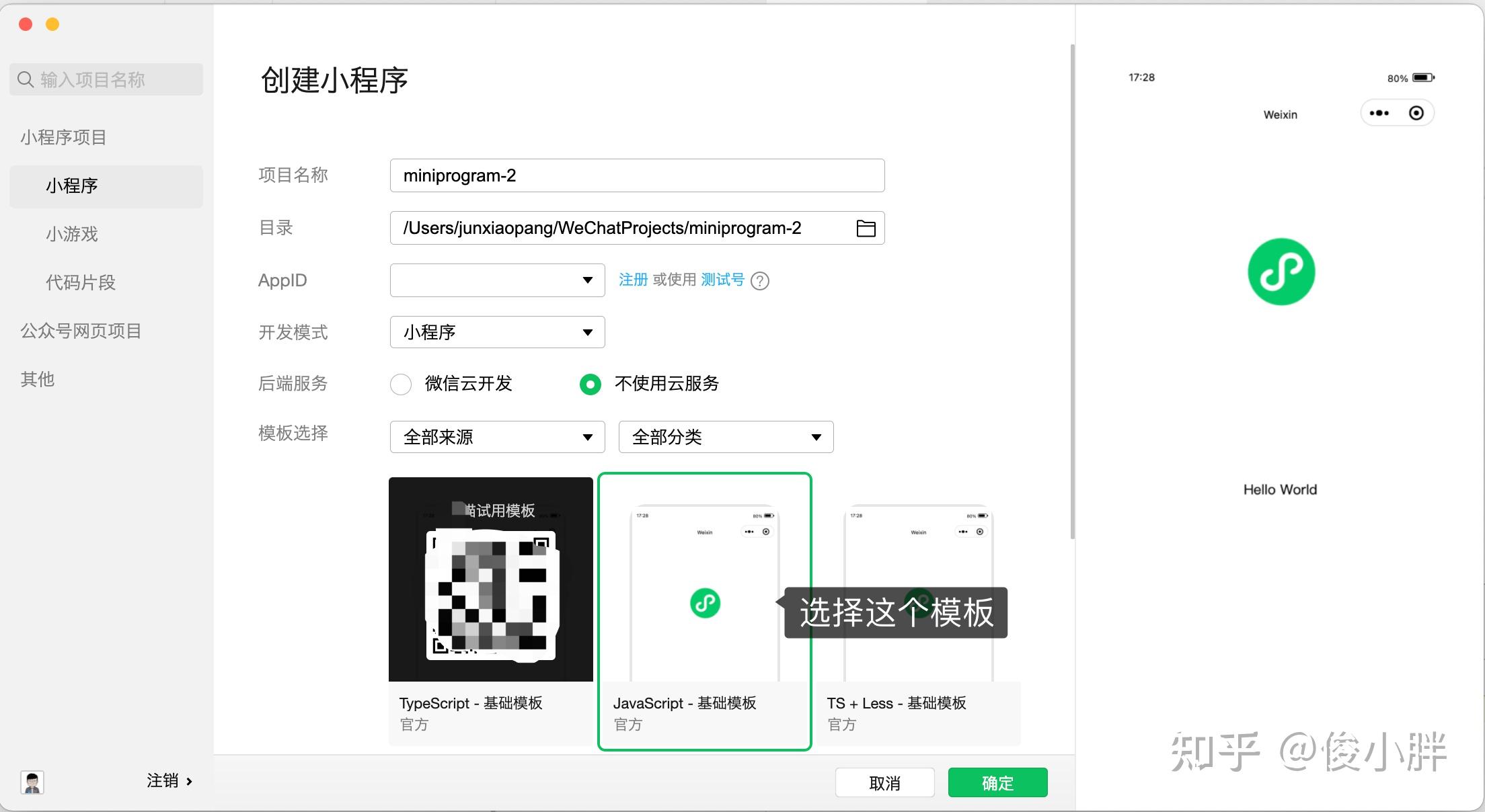Click the user avatar icon at bottom left
Image resolution: width=1485 pixels, height=812 pixels.
point(32,782)
